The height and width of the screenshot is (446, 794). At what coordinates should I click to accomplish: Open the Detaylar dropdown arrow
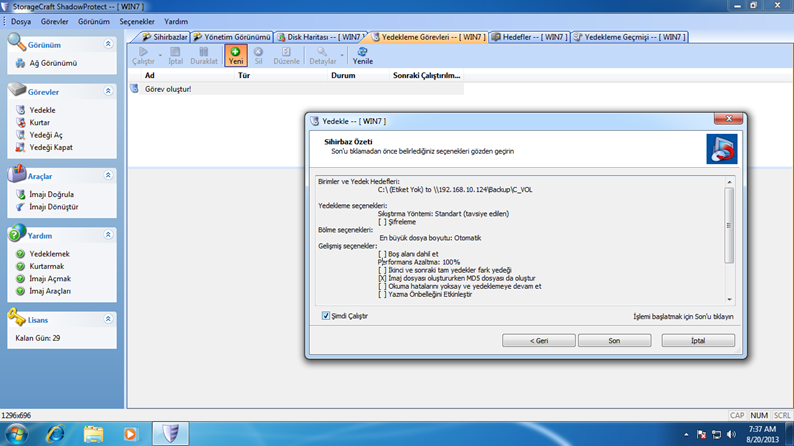[342, 55]
